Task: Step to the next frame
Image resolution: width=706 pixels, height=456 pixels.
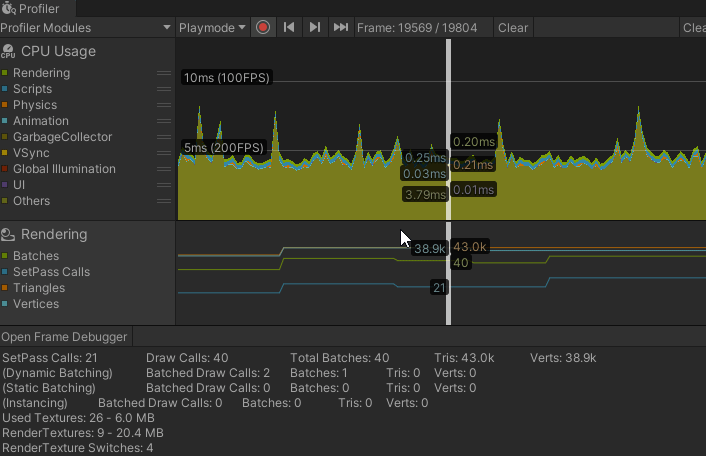Action: [315, 27]
